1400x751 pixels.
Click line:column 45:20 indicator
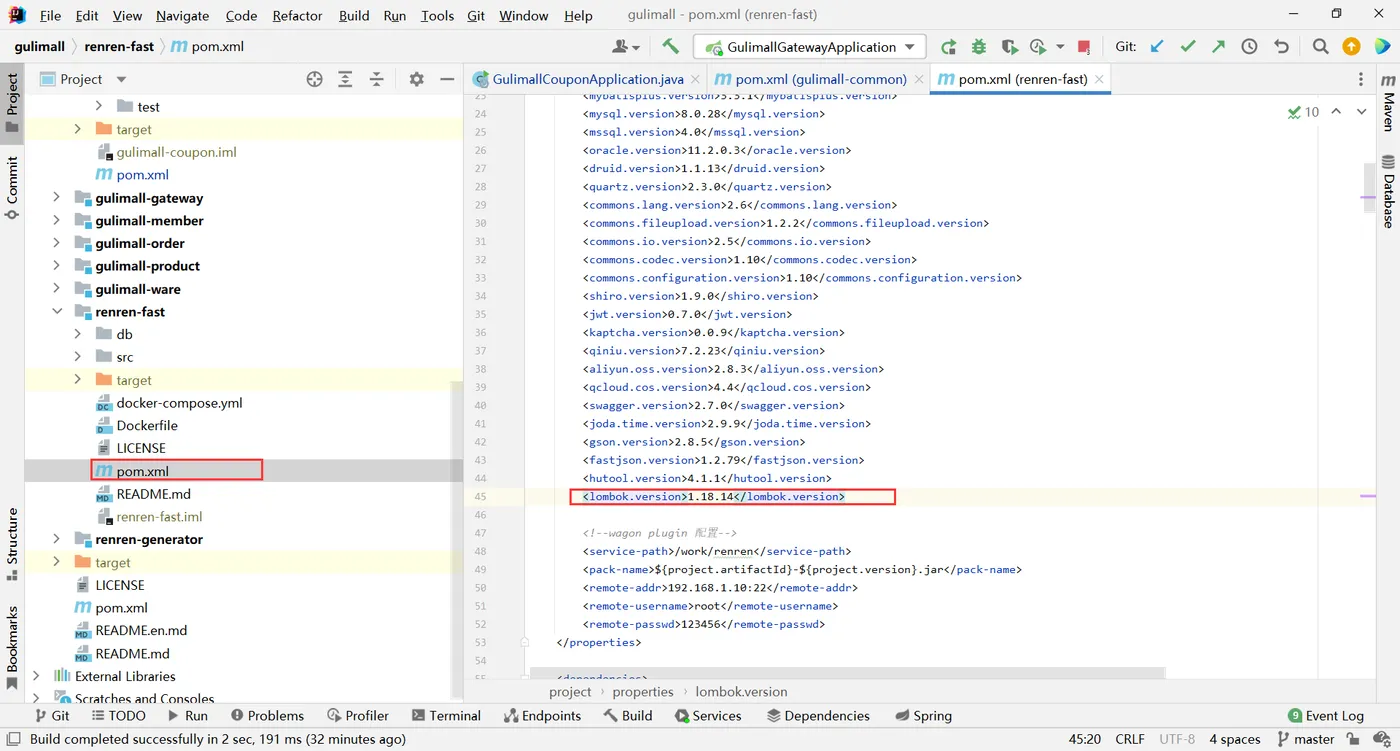1084,739
